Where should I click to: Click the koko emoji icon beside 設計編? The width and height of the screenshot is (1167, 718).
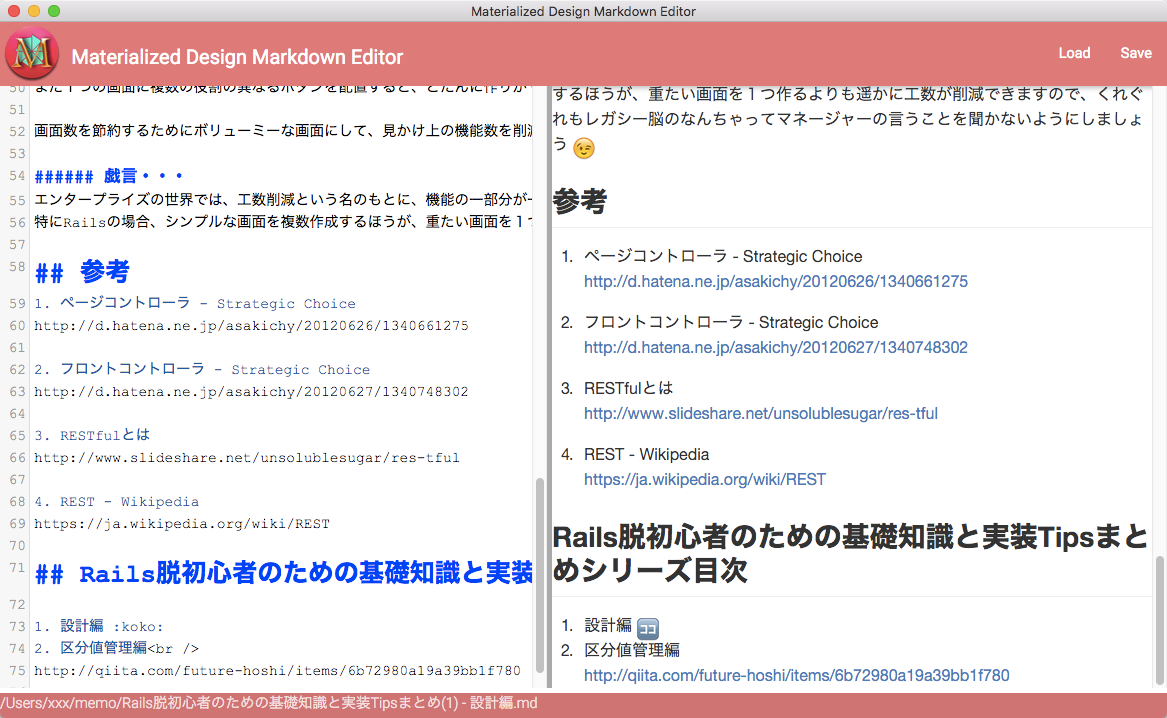coord(648,629)
